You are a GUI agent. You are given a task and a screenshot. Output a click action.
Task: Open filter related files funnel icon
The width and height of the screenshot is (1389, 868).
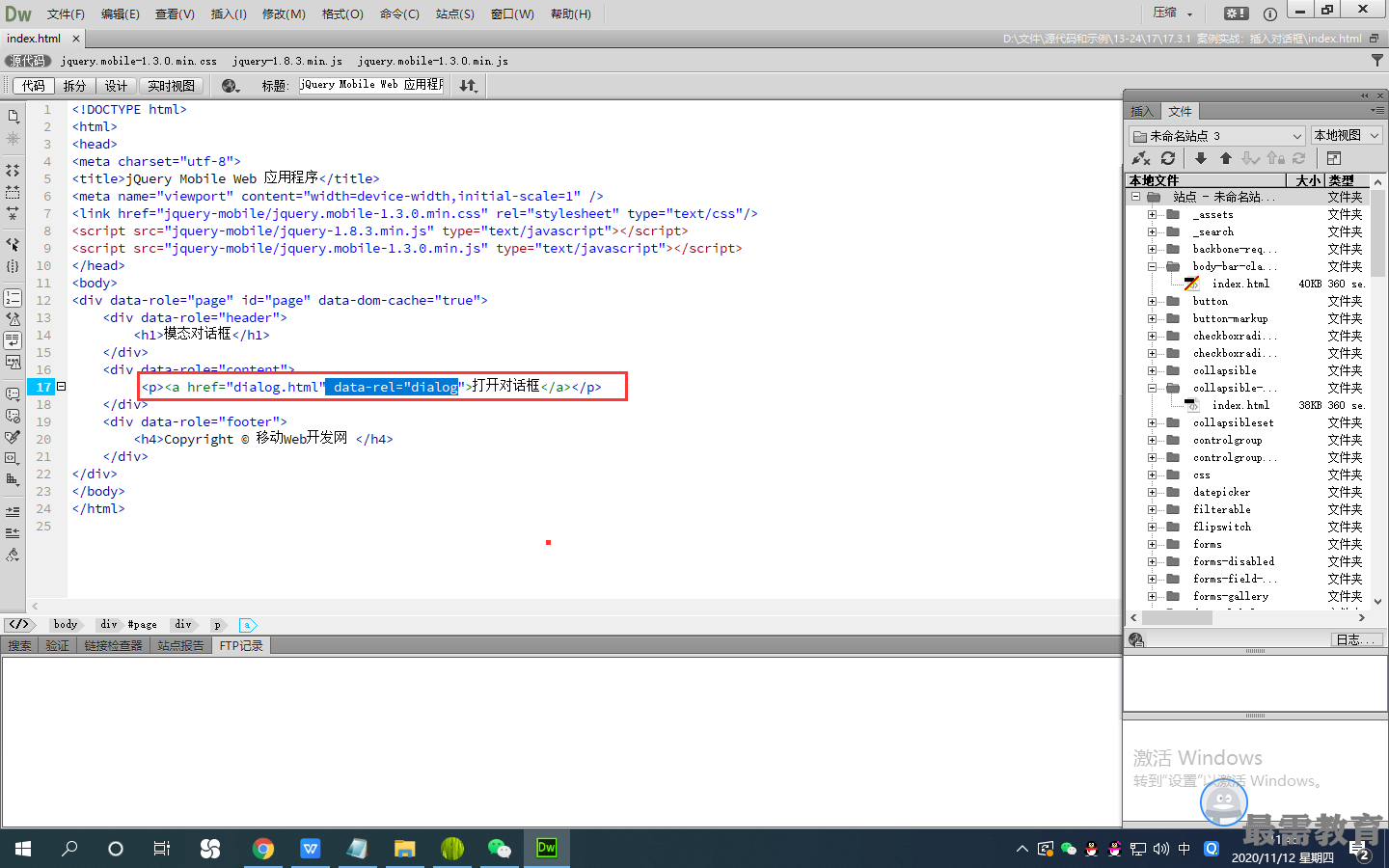pyautogui.click(x=1377, y=60)
